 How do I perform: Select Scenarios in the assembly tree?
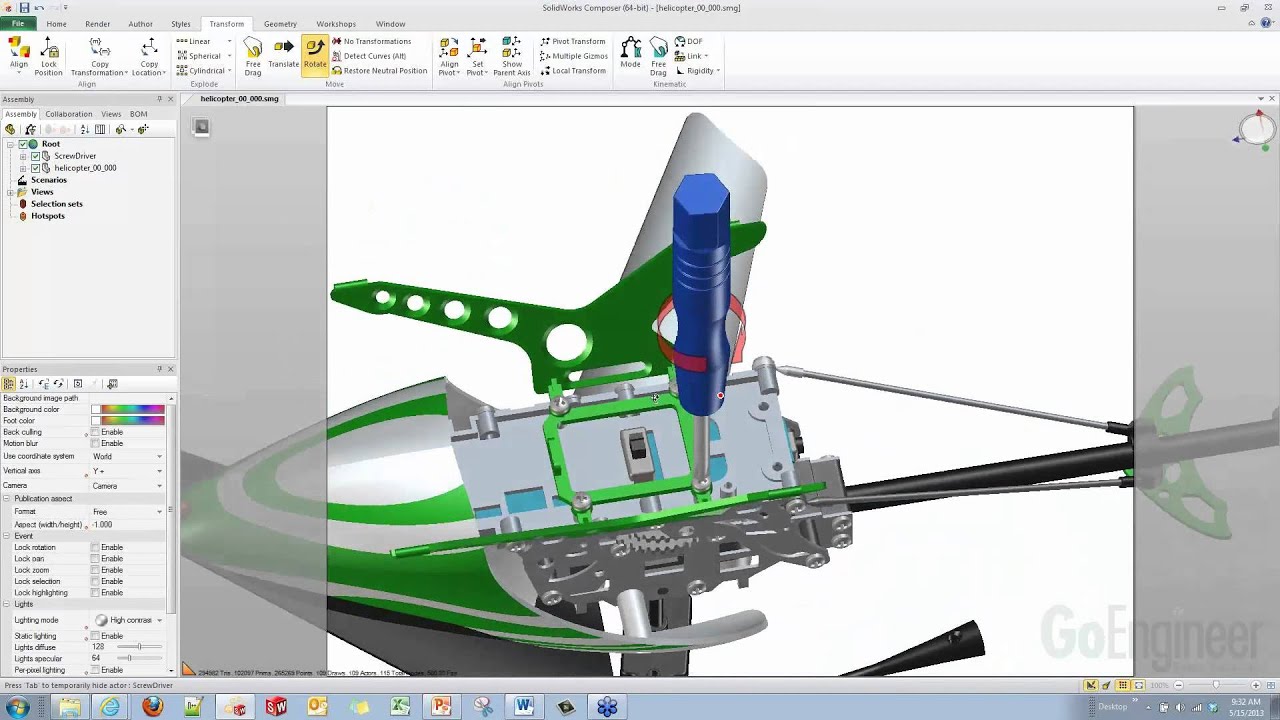point(48,180)
